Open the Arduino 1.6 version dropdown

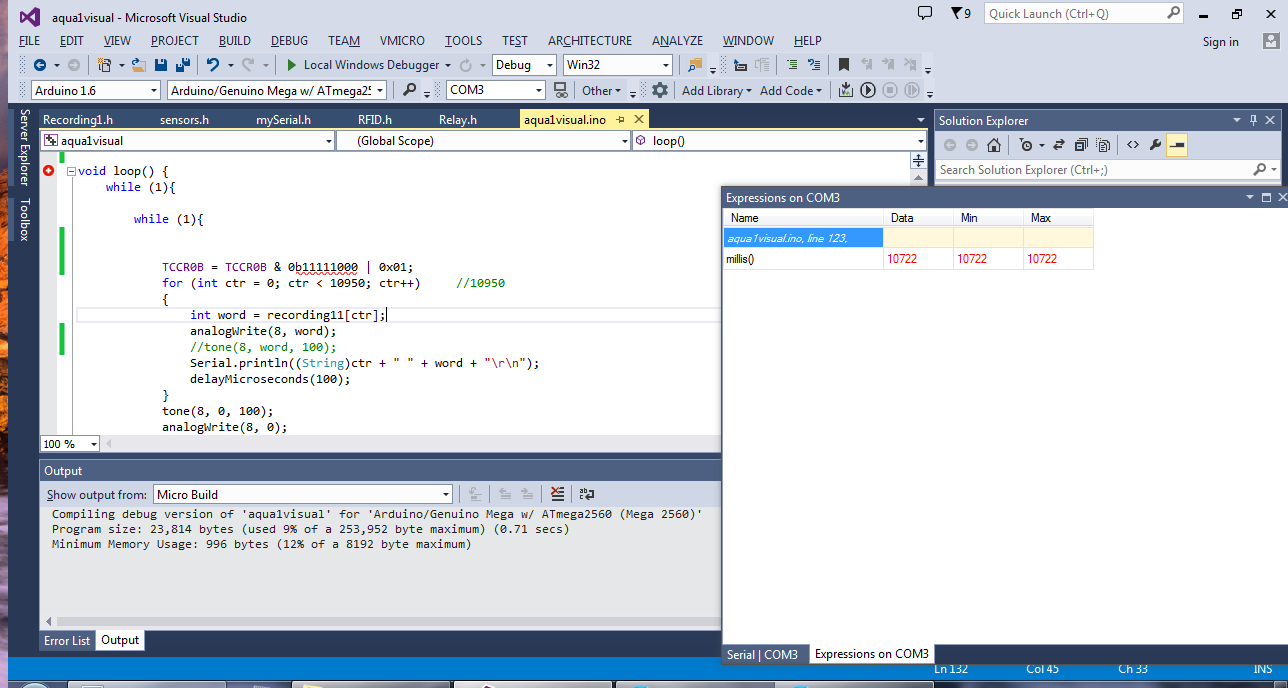coord(95,90)
